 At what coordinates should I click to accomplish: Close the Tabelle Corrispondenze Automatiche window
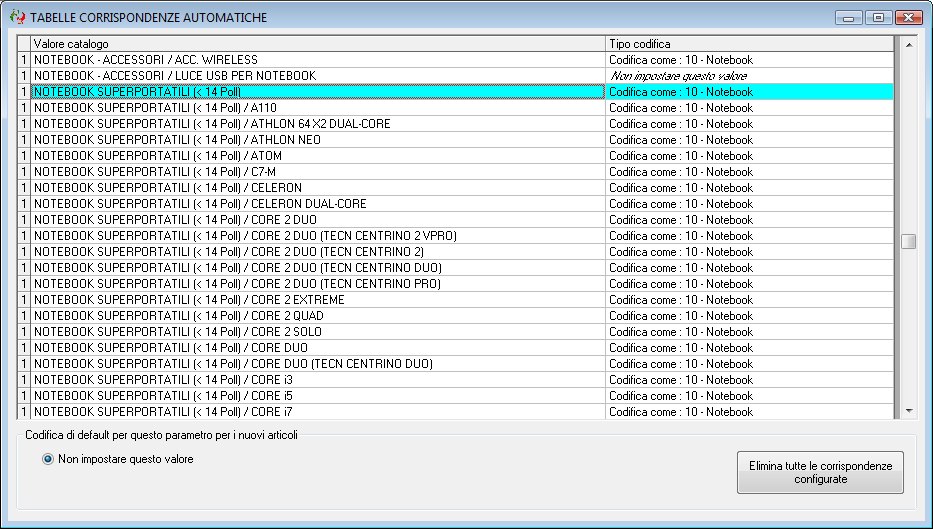tap(909, 18)
